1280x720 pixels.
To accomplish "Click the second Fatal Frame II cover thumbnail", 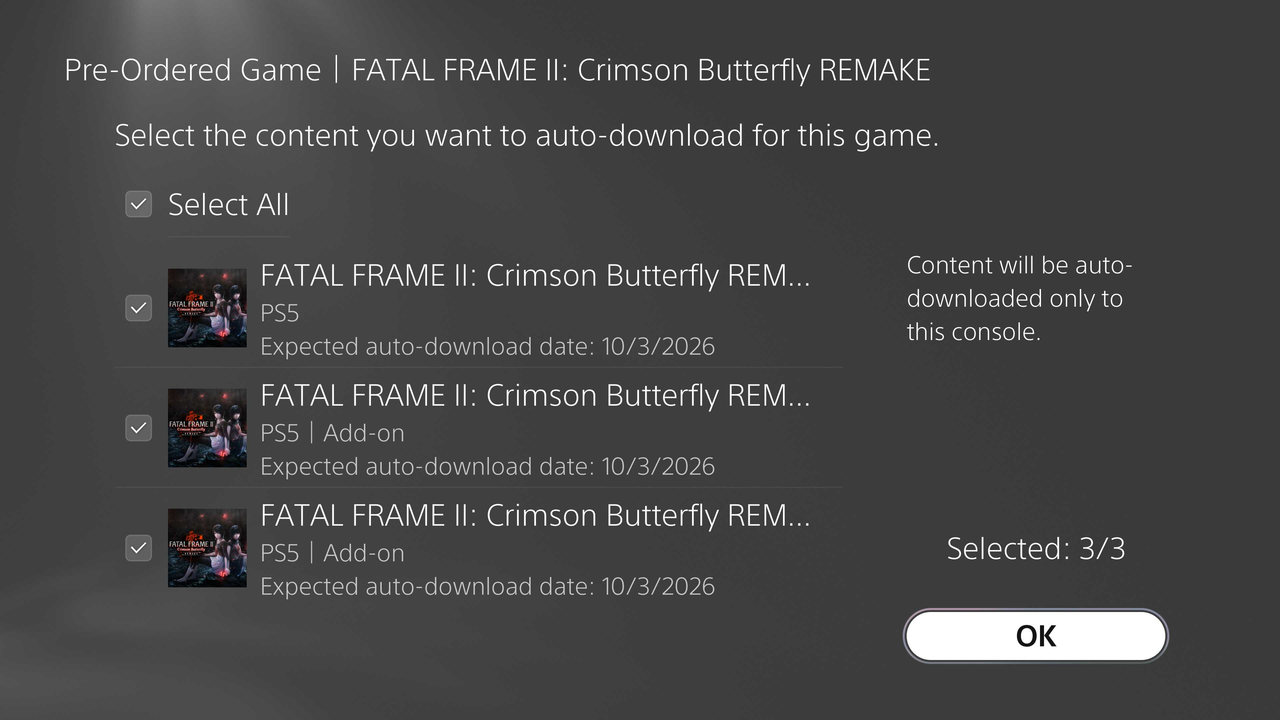I will (x=207, y=428).
